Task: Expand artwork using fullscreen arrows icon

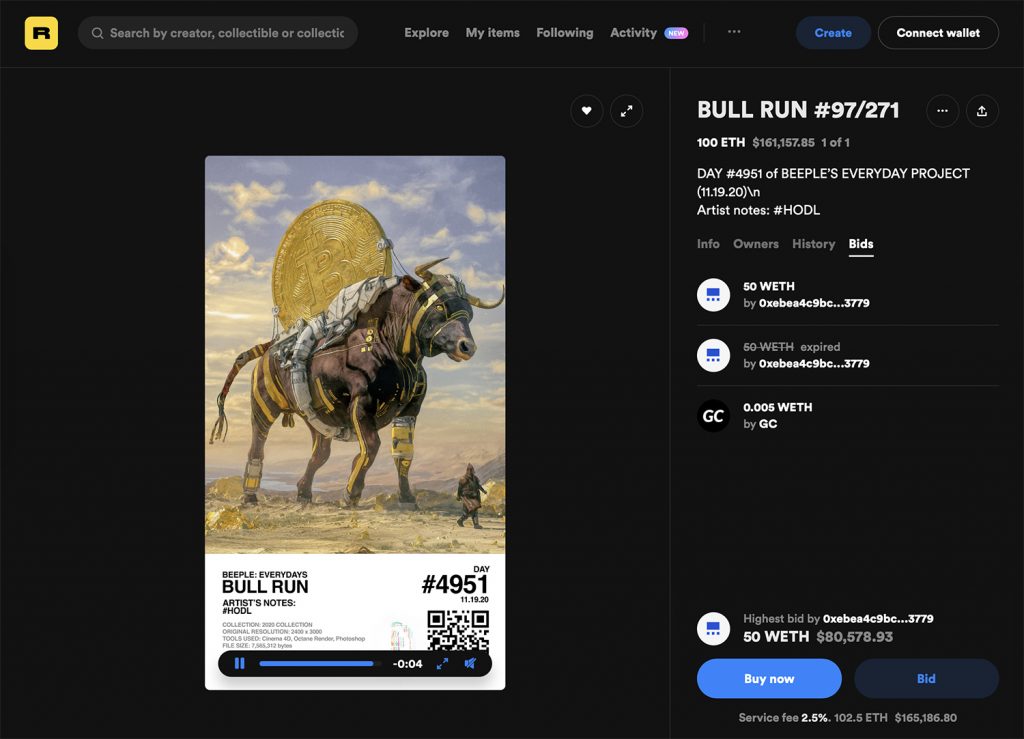Action: click(x=626, y=111)
